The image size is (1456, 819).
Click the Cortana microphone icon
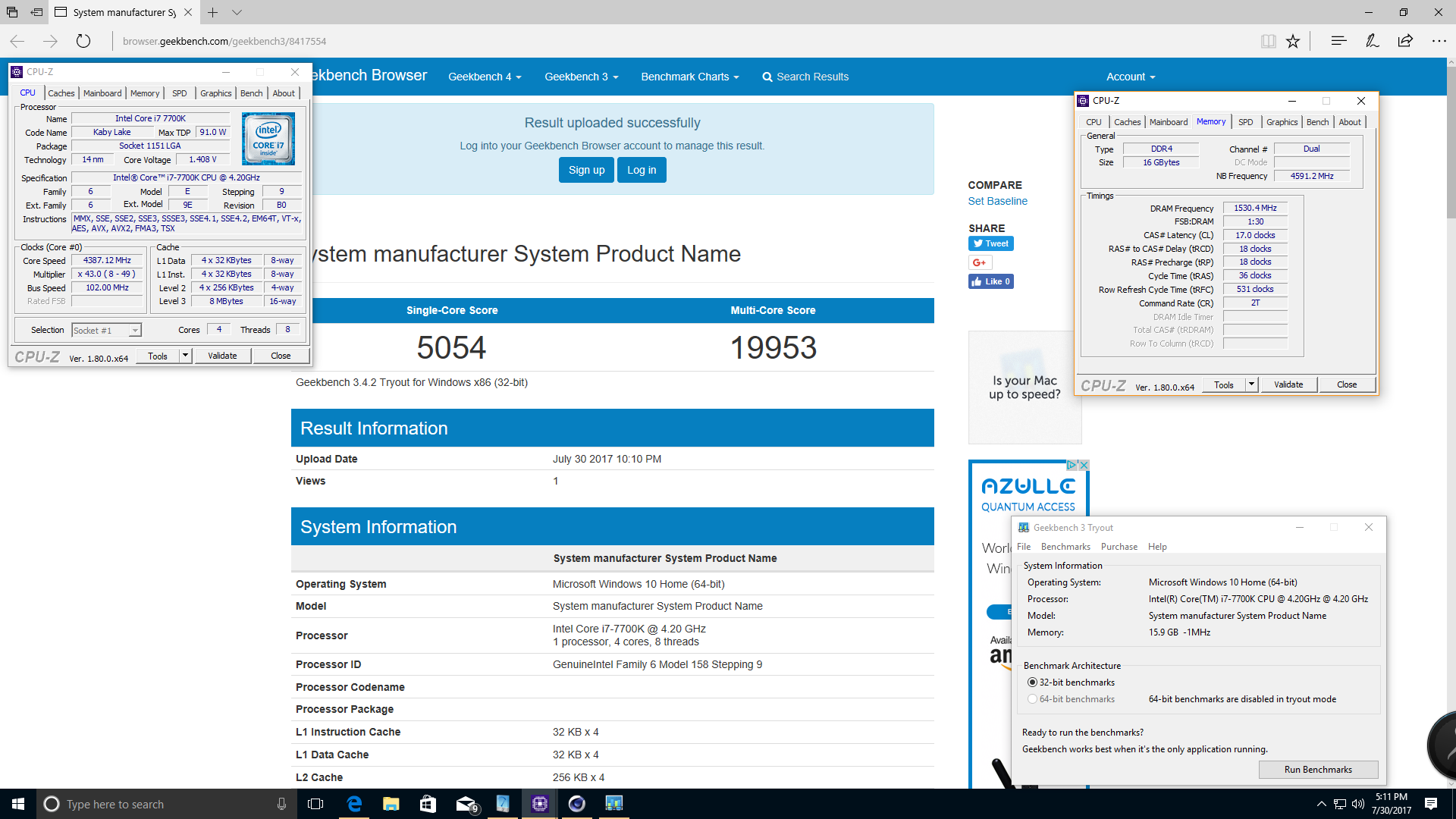[281, 804]
